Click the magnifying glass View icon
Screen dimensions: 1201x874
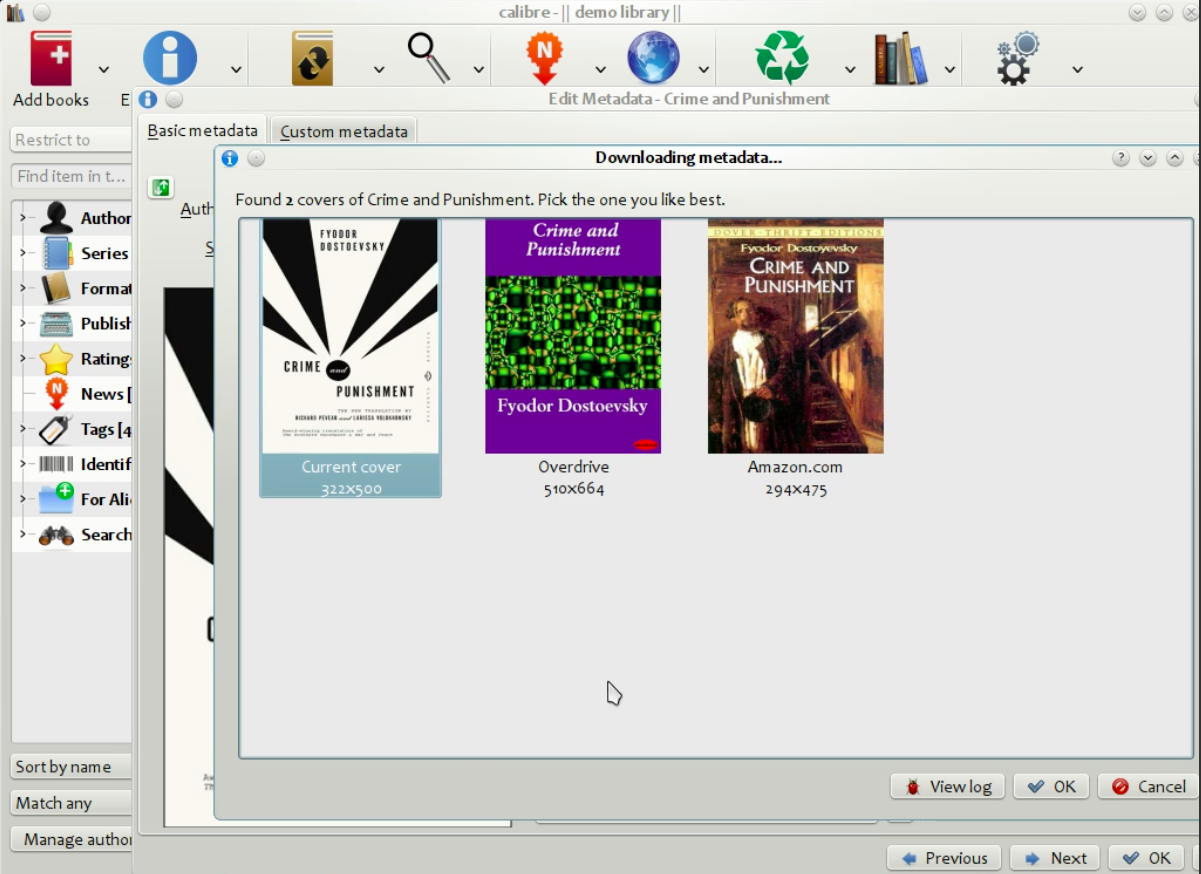click(x=430, y=58)
